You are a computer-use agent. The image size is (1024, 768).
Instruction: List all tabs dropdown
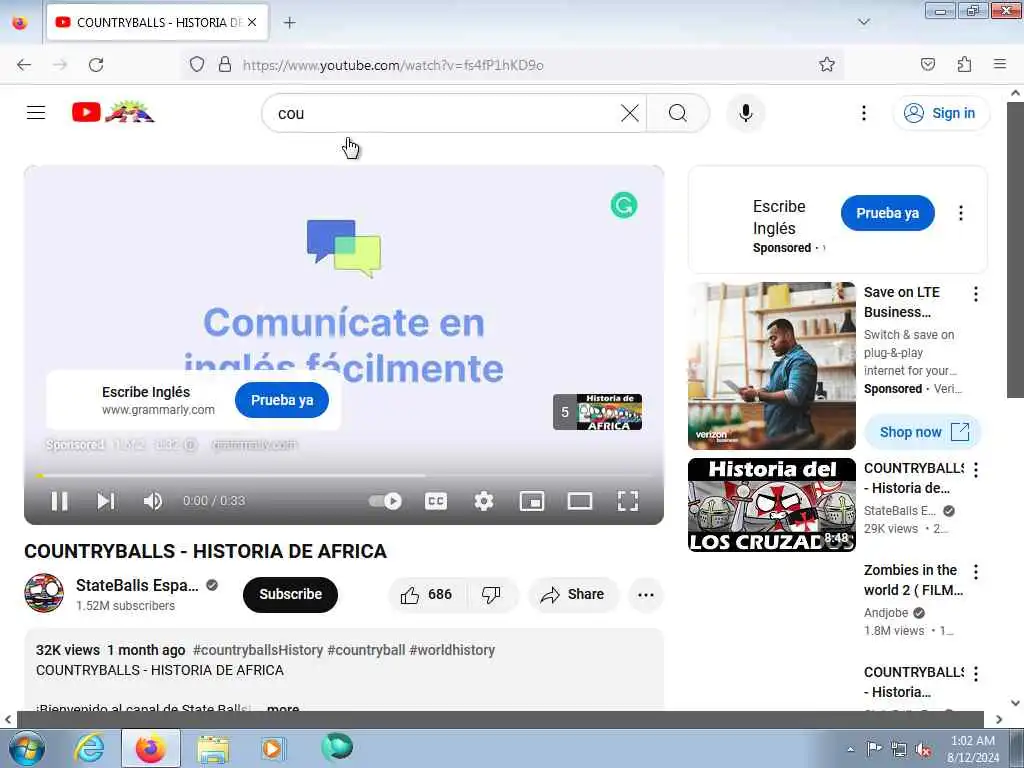coord(863,22)
